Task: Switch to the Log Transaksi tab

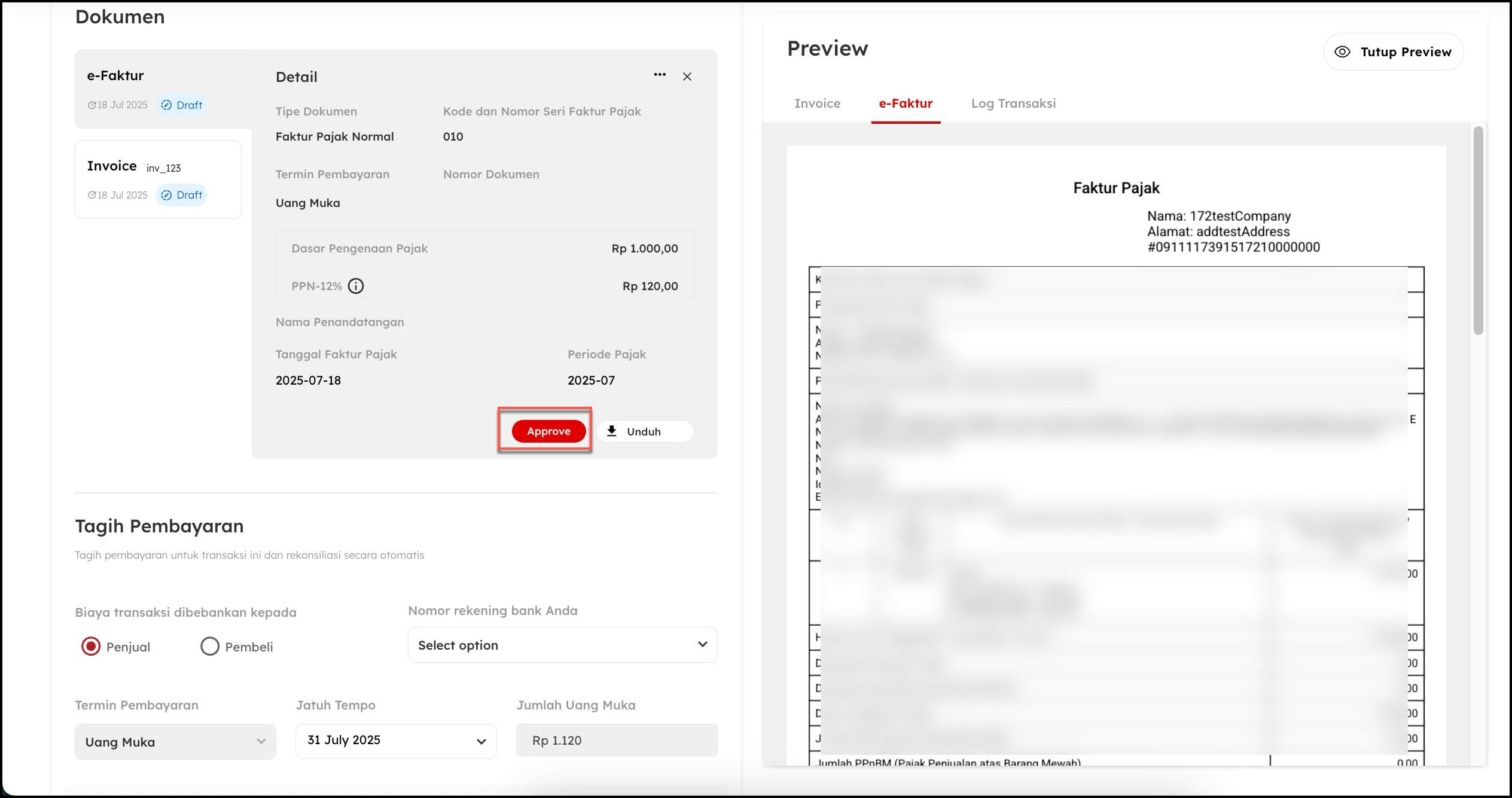Action: 1013,103
